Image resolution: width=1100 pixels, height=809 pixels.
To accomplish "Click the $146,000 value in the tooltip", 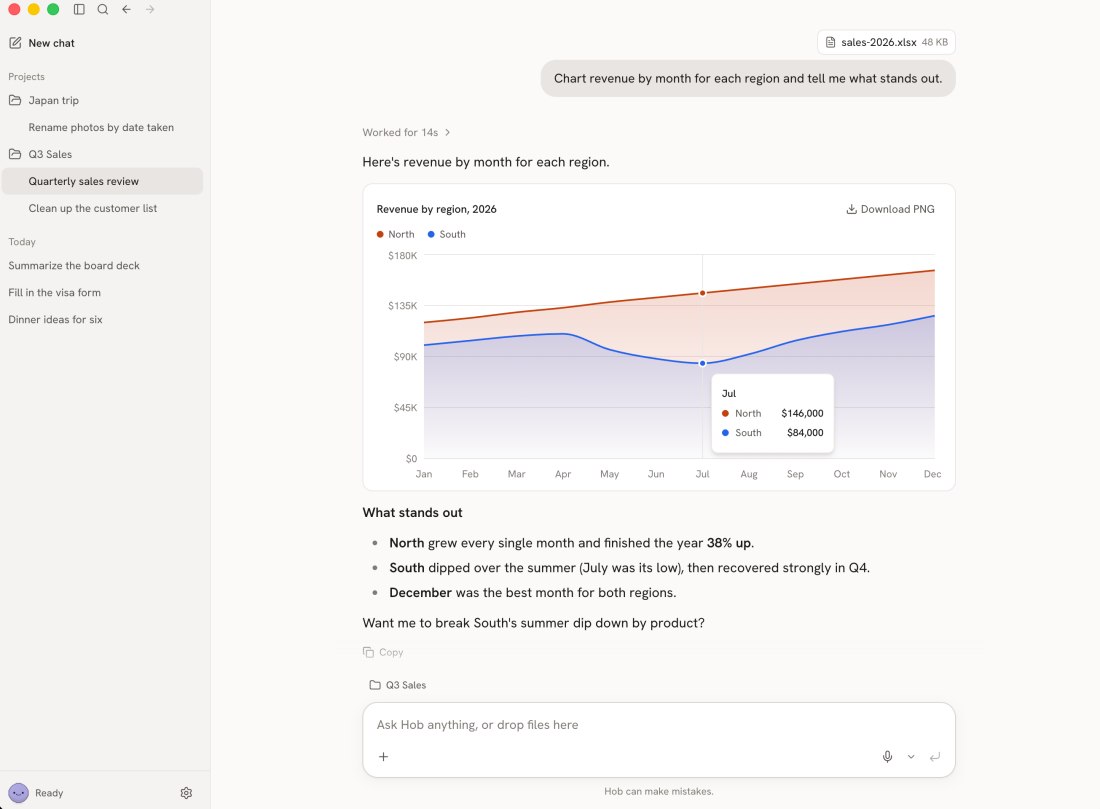I will pos(803,413).
